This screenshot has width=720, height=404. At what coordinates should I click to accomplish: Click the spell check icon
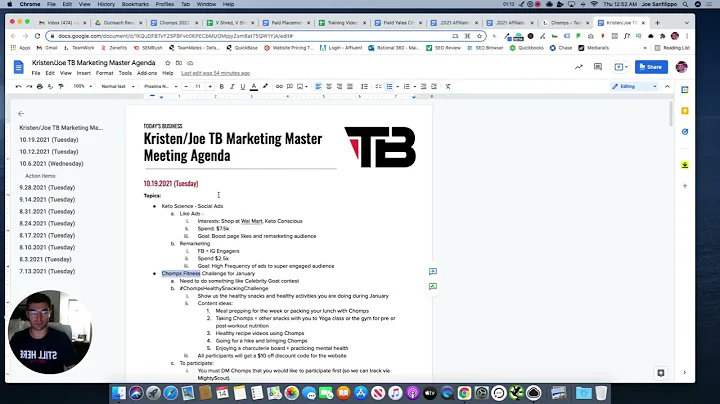coord(50,86)
